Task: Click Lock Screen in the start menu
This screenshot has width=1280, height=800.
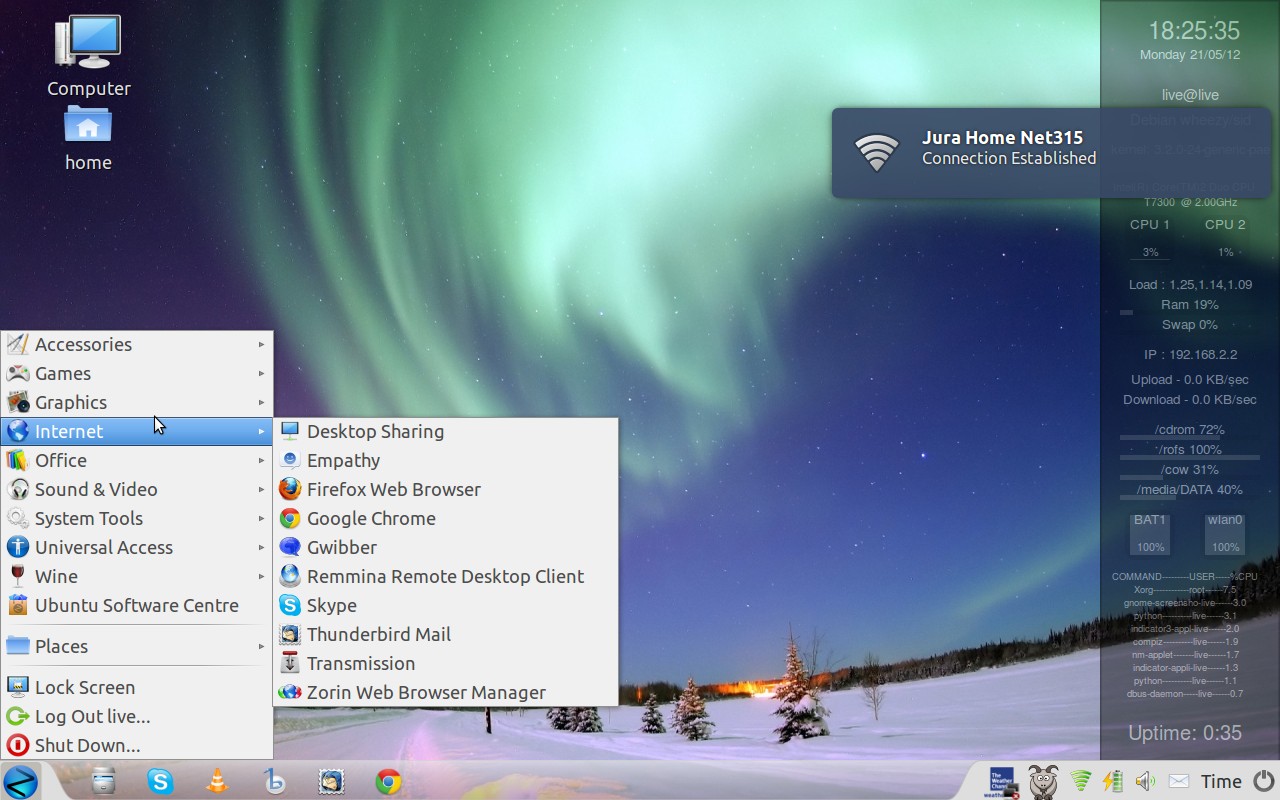Action: tap(84, 687)
